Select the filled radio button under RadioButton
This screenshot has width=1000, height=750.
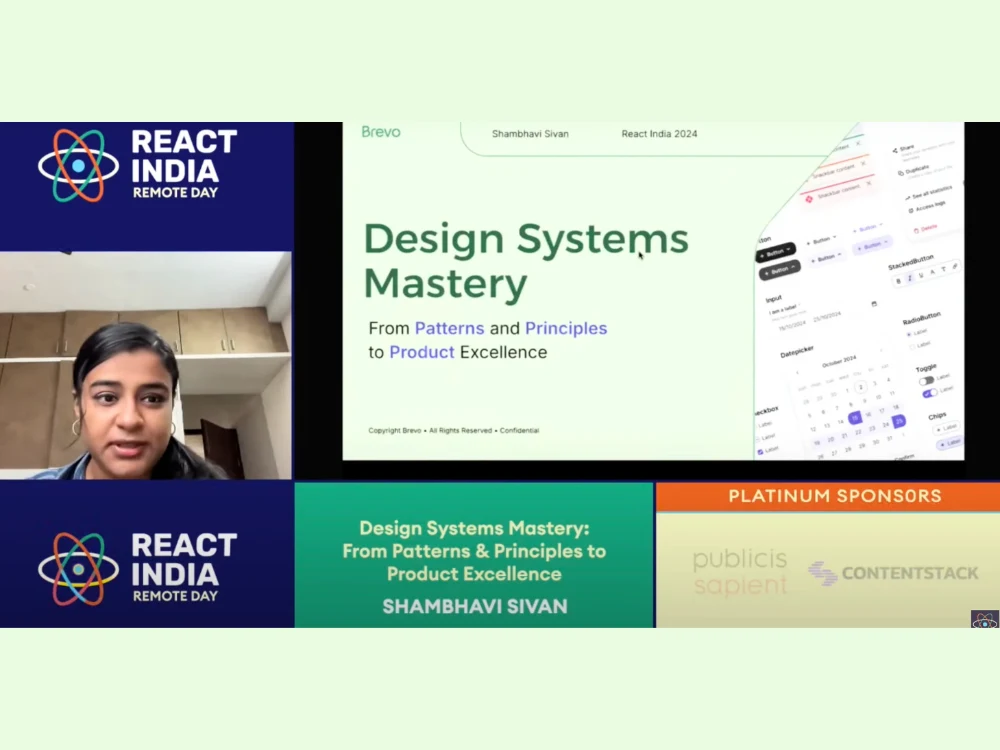(909, 334)
